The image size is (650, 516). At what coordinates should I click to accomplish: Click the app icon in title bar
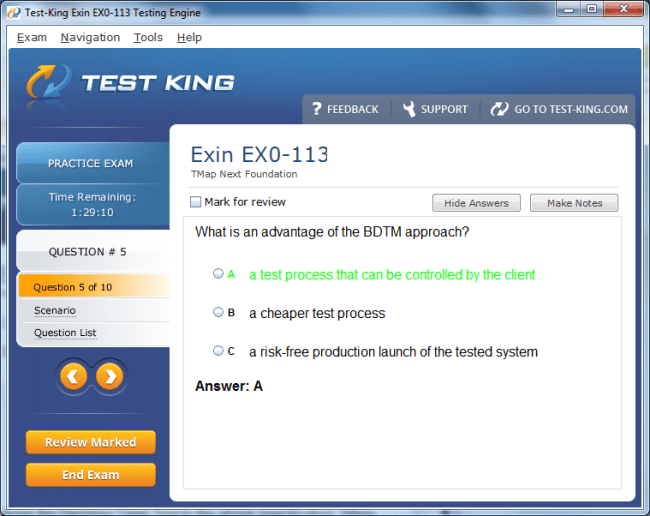coord(12,12)
